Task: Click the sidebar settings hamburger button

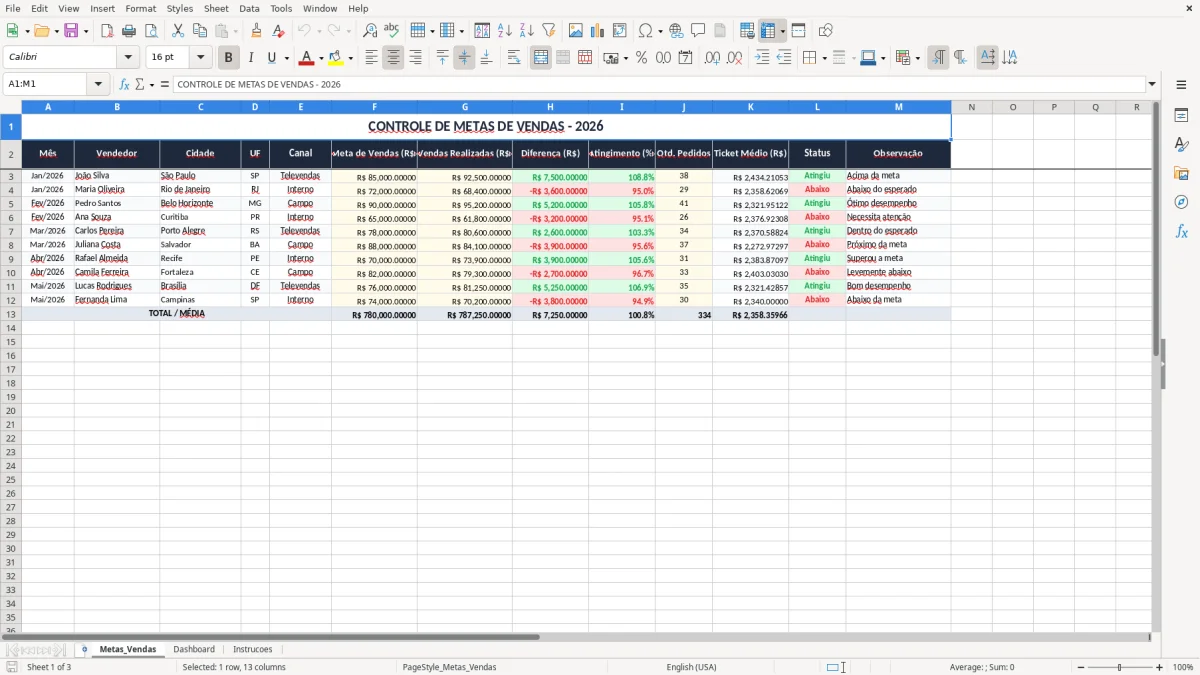Action: click(x=1181, y=84)
